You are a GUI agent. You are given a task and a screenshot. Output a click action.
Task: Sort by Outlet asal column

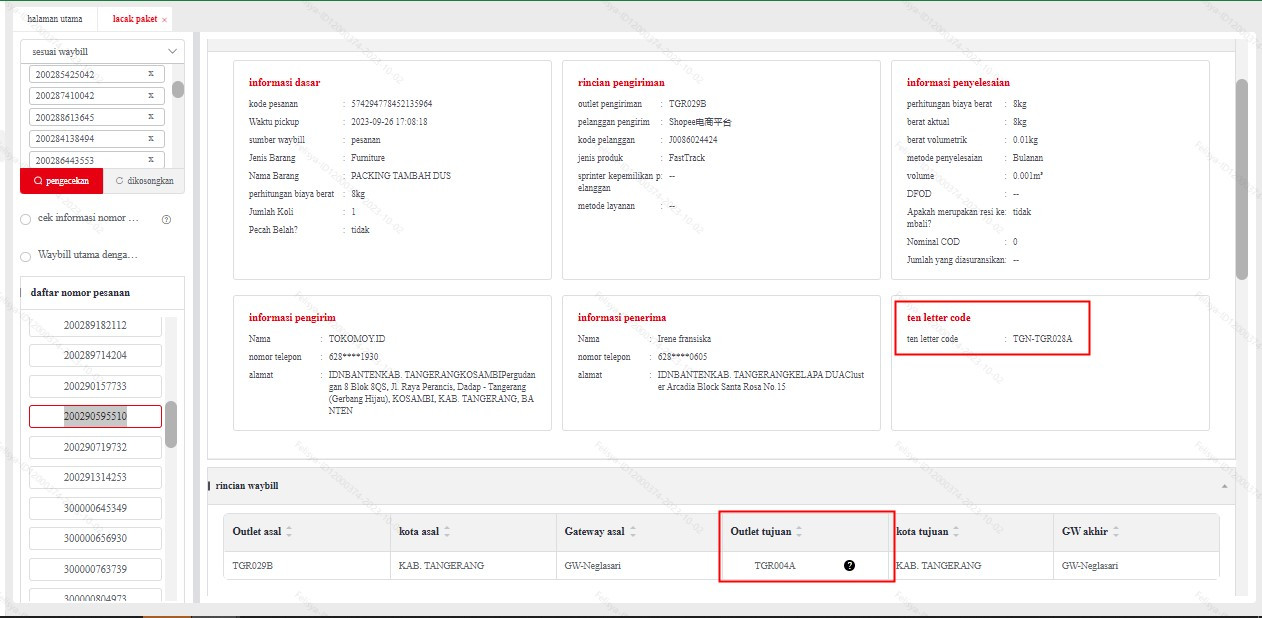[x=289, y=532]
